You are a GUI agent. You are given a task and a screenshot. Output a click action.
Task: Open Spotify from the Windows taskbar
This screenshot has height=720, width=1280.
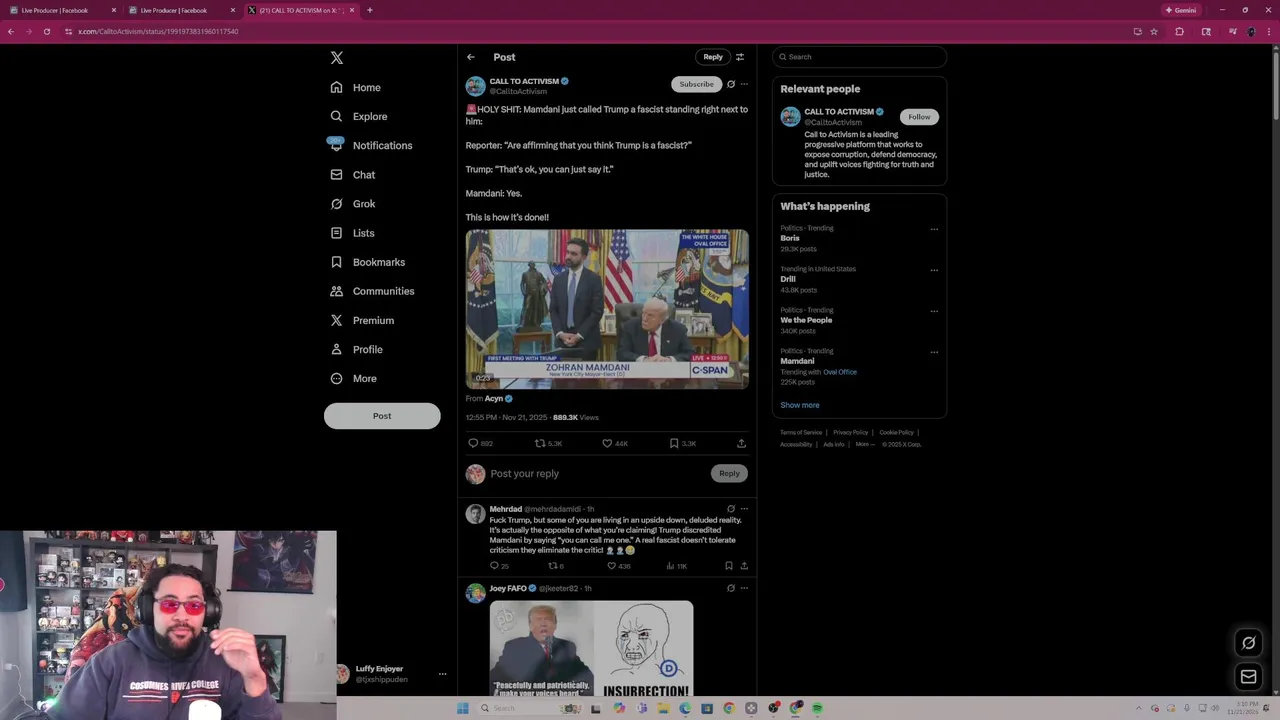817,708
